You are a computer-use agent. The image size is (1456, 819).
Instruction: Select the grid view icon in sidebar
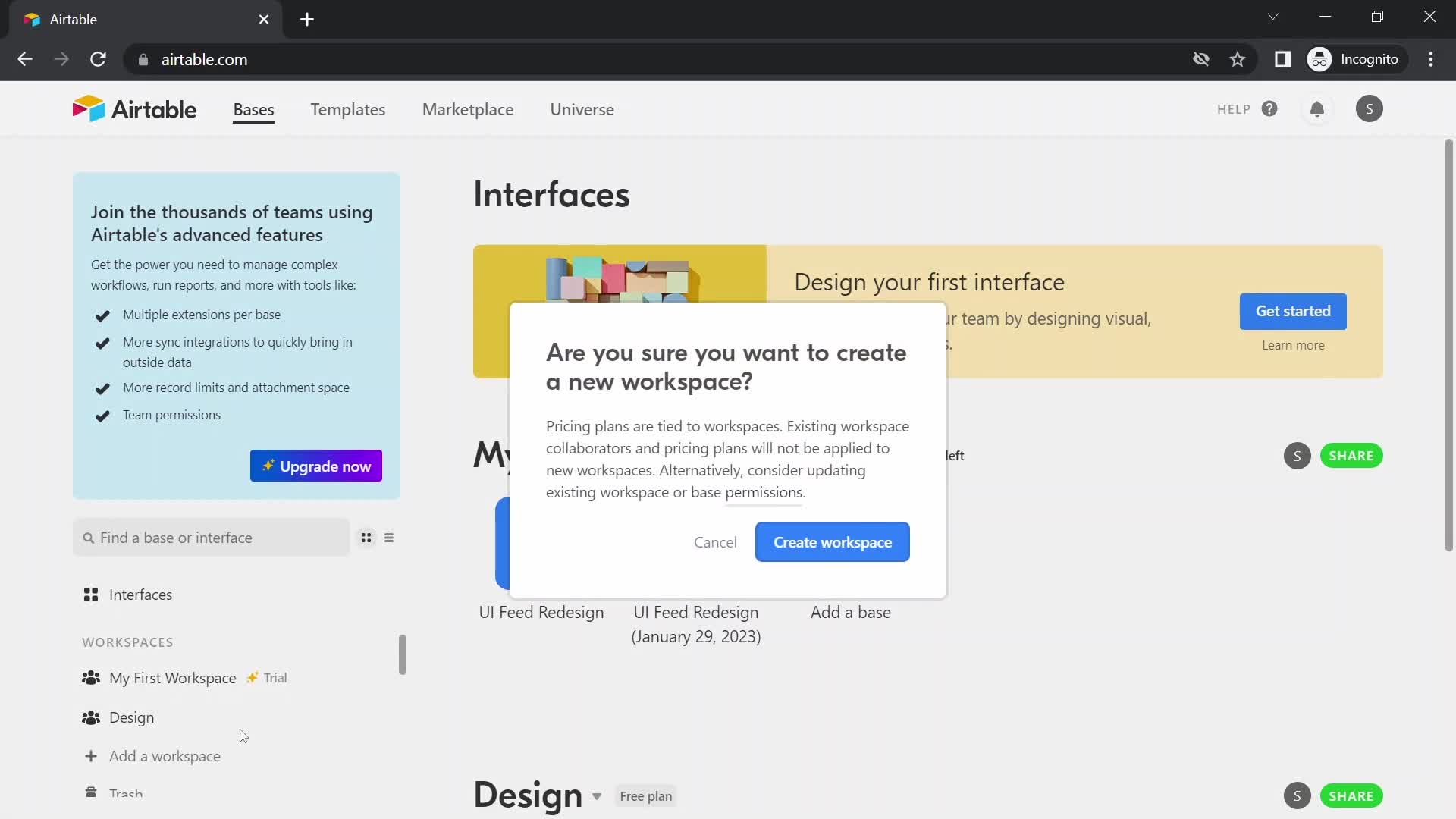coord(365,538)
